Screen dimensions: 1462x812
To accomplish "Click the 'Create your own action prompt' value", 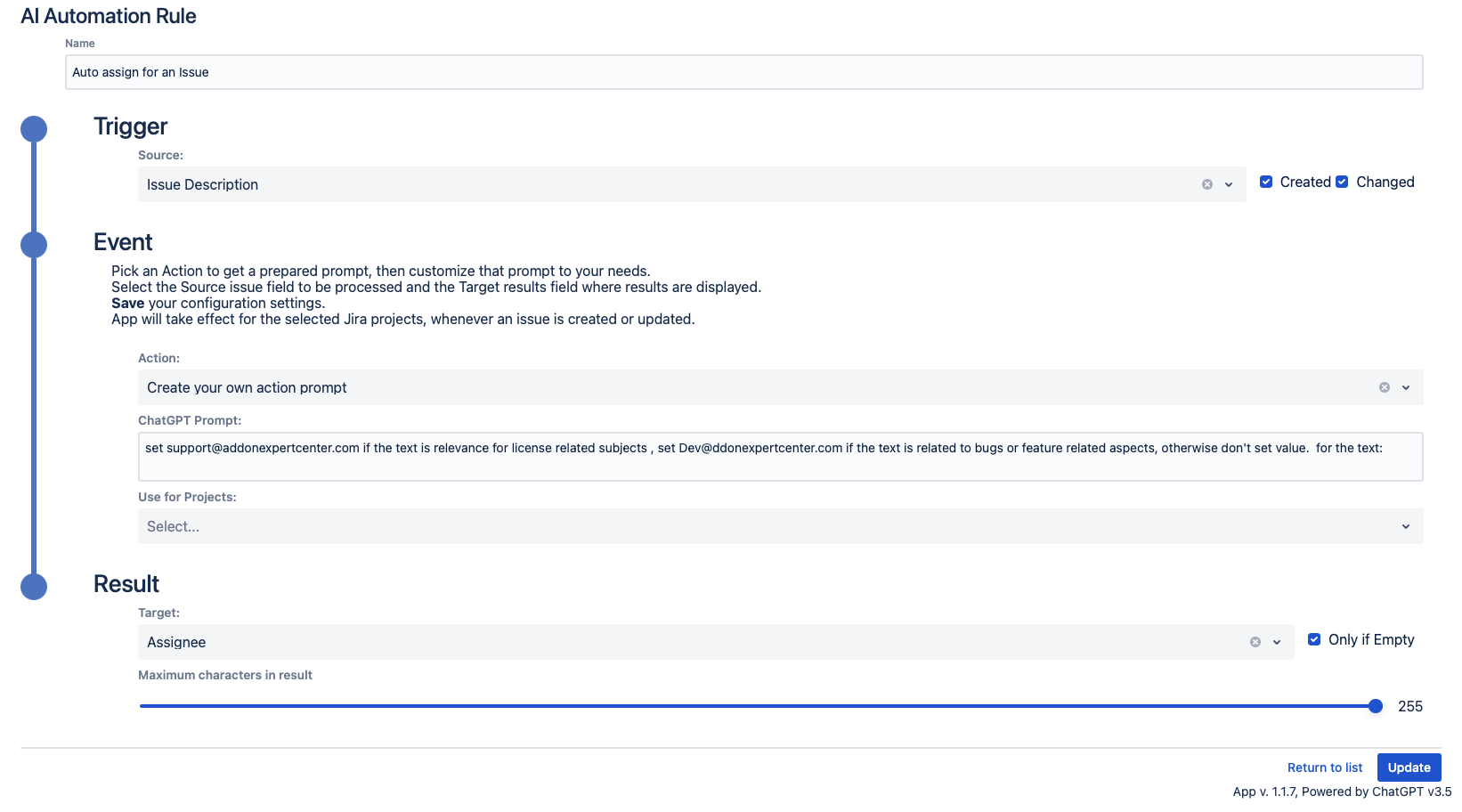I will click(x=247, y=387).
